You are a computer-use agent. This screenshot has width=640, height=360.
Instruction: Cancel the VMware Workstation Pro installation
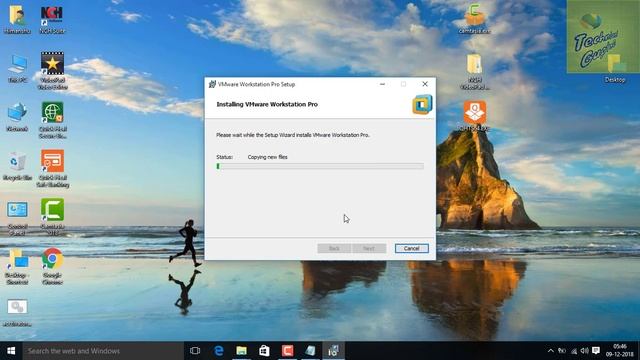pos(411,248)
